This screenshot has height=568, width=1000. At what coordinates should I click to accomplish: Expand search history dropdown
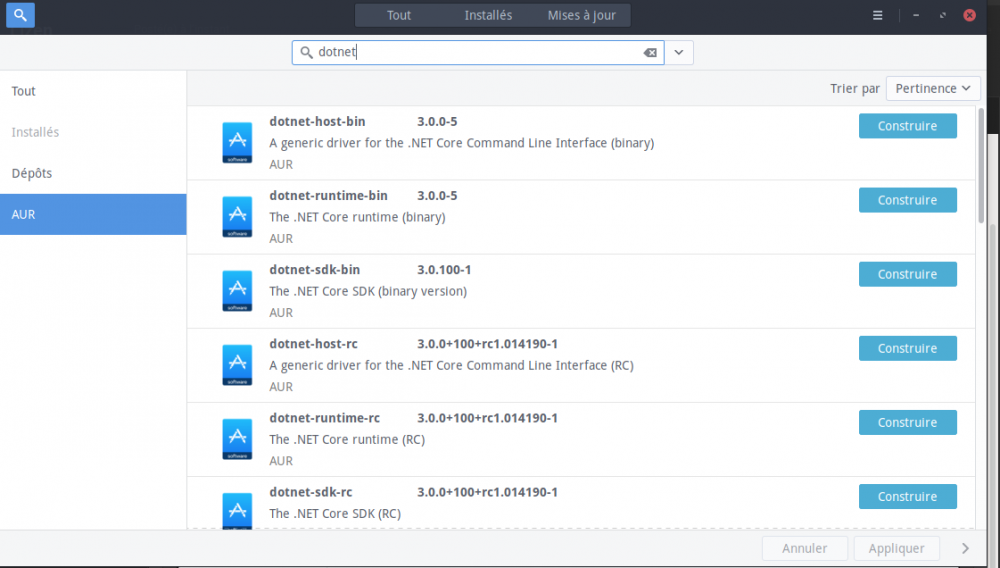click(679, 53)
